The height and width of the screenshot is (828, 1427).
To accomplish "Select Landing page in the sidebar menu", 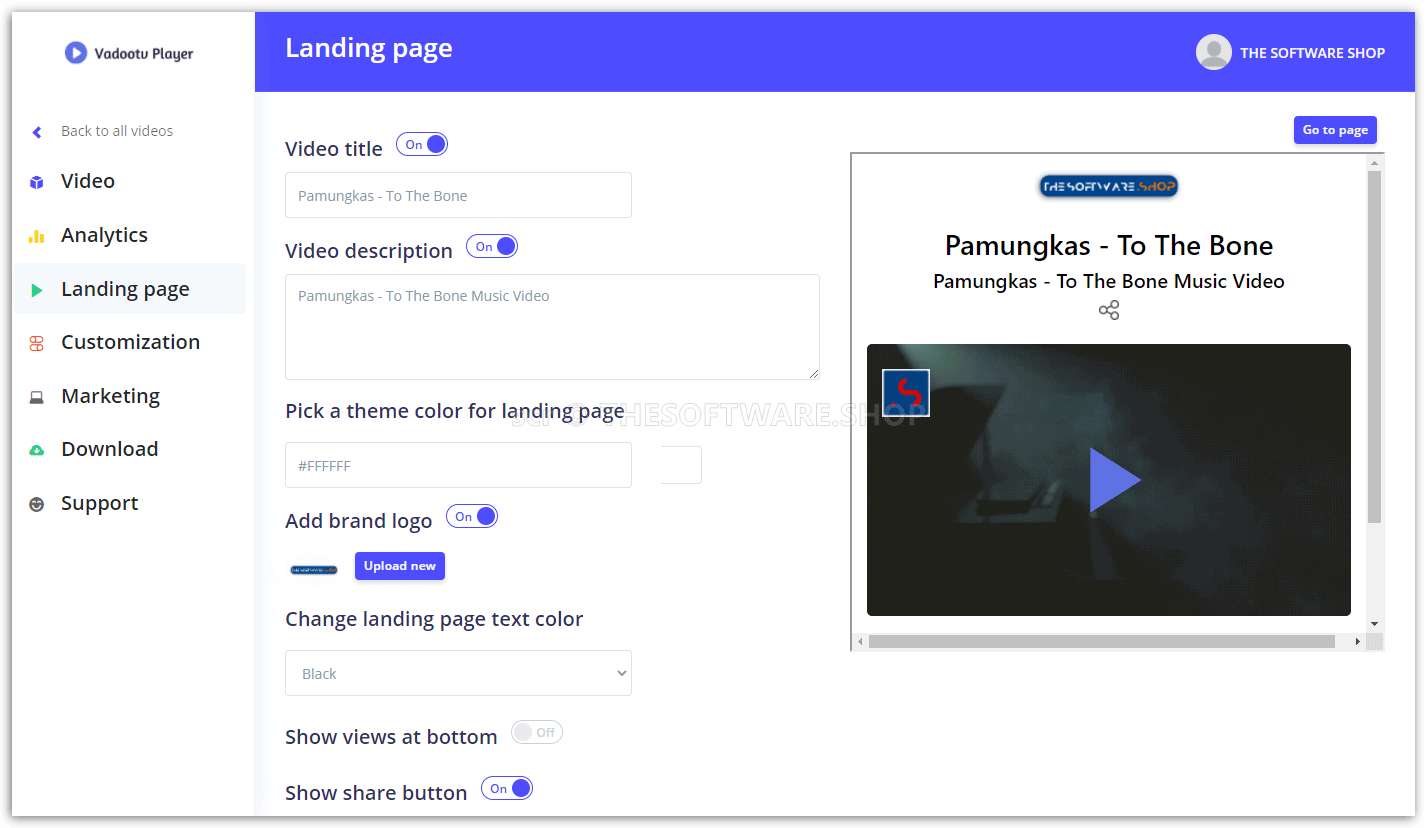I will [x=125, y=288].
